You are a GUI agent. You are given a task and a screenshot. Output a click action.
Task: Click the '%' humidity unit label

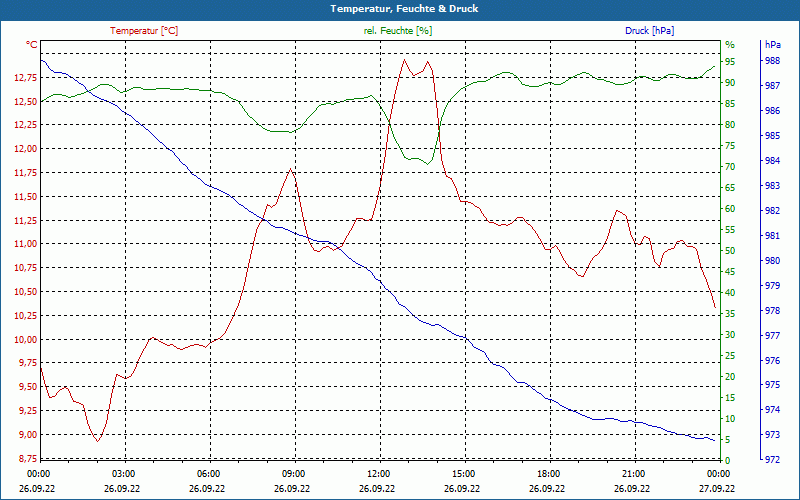pyautogui.click(x=730, y=45)
